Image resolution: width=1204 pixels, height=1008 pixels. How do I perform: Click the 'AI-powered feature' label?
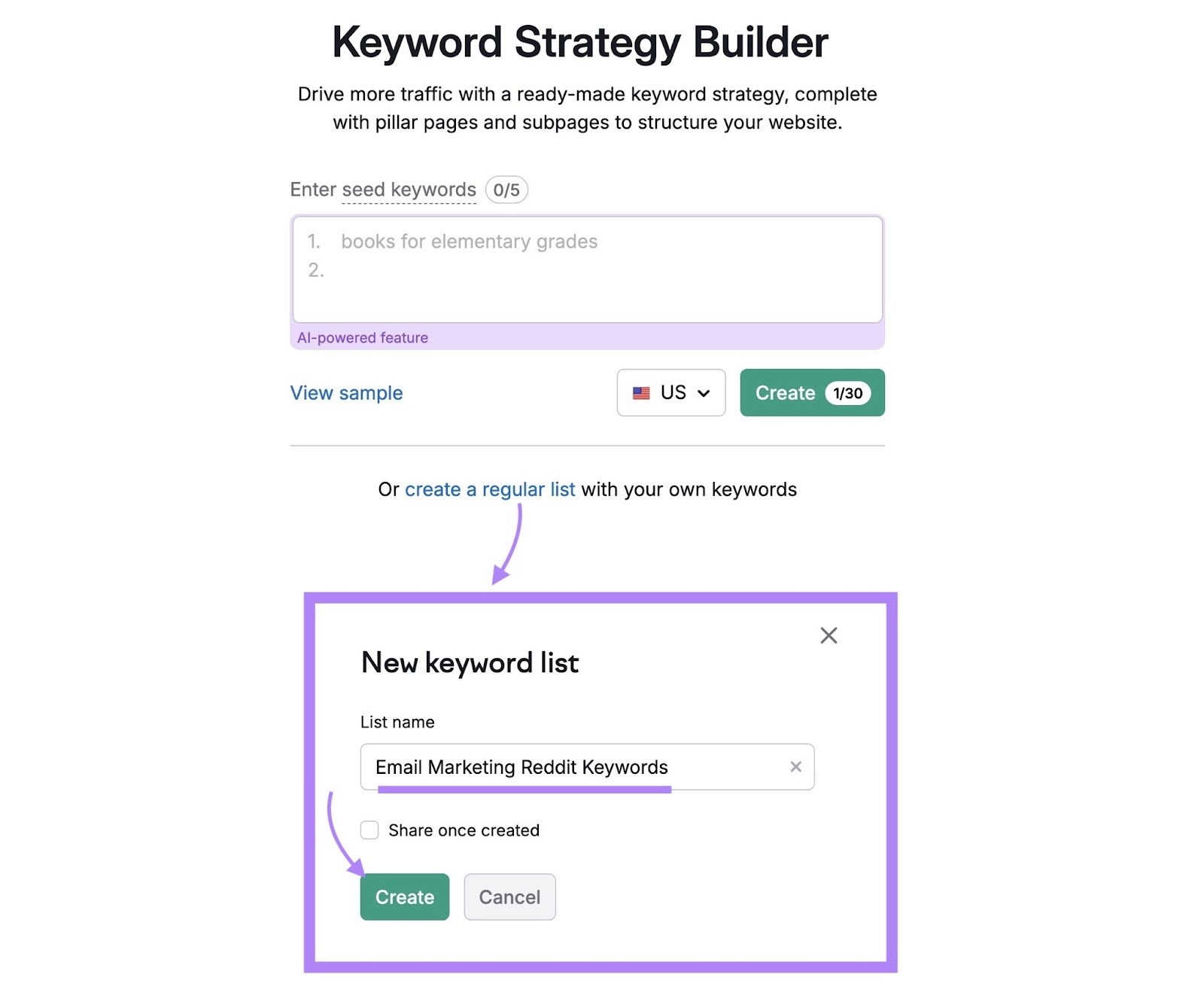(x=363, y=337)
